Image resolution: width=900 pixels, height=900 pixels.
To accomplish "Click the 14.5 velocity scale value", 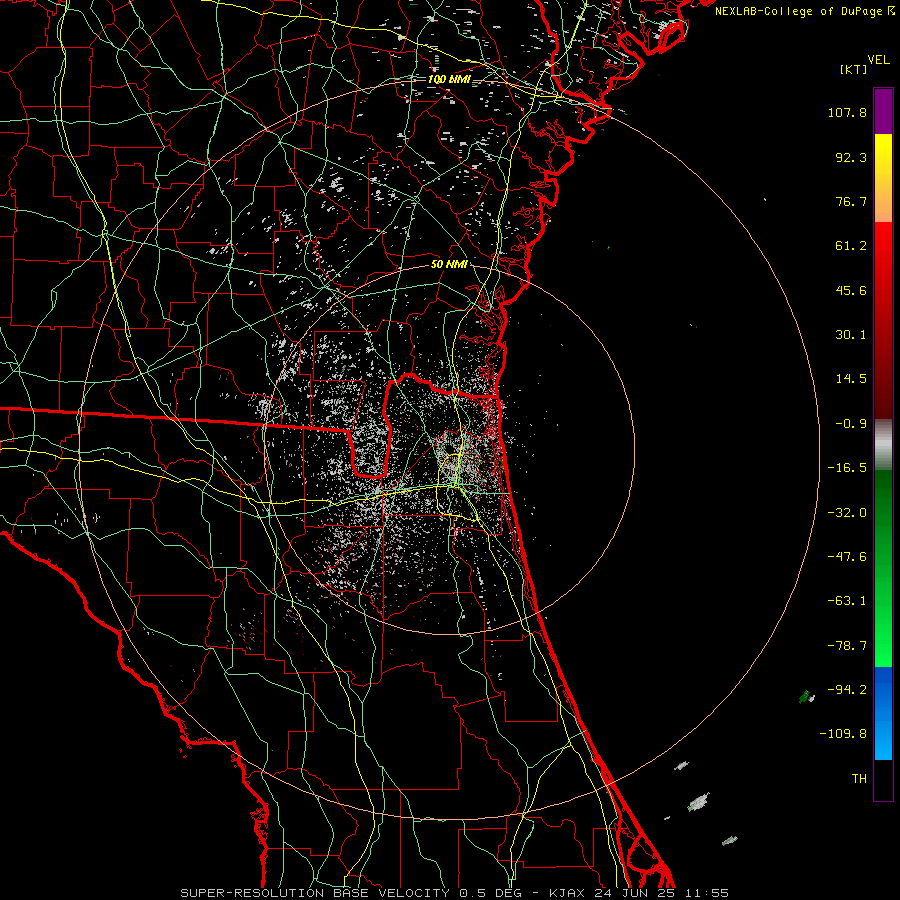I will point(851,379).
